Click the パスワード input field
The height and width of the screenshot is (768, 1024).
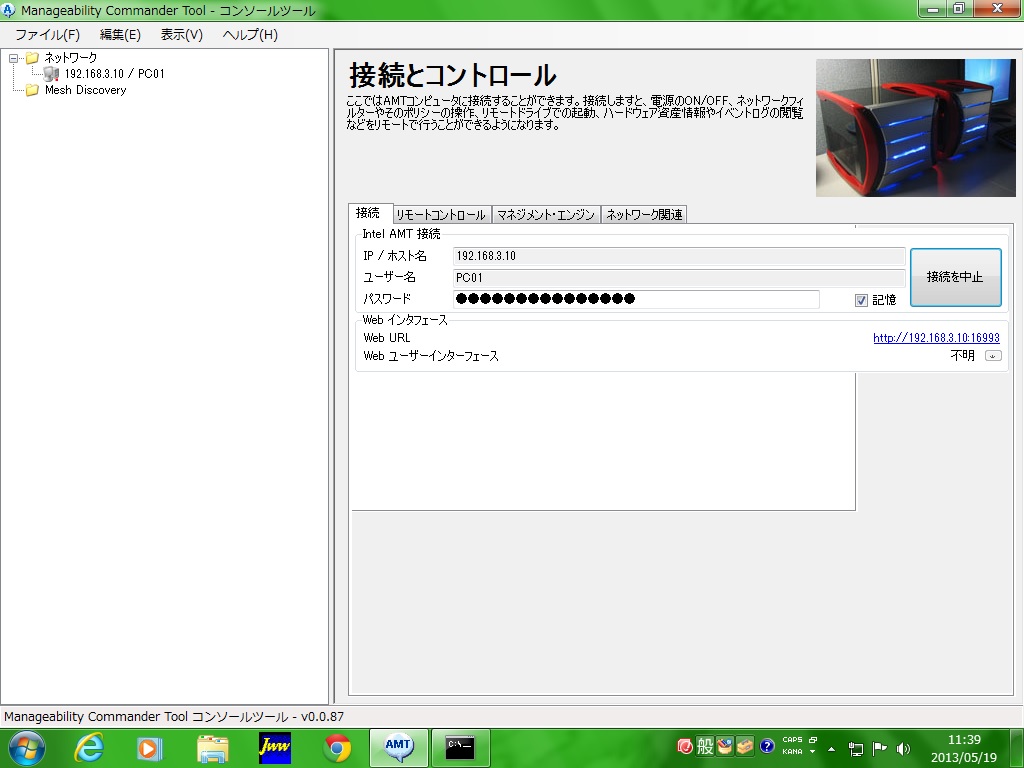[x=636, y=299]
